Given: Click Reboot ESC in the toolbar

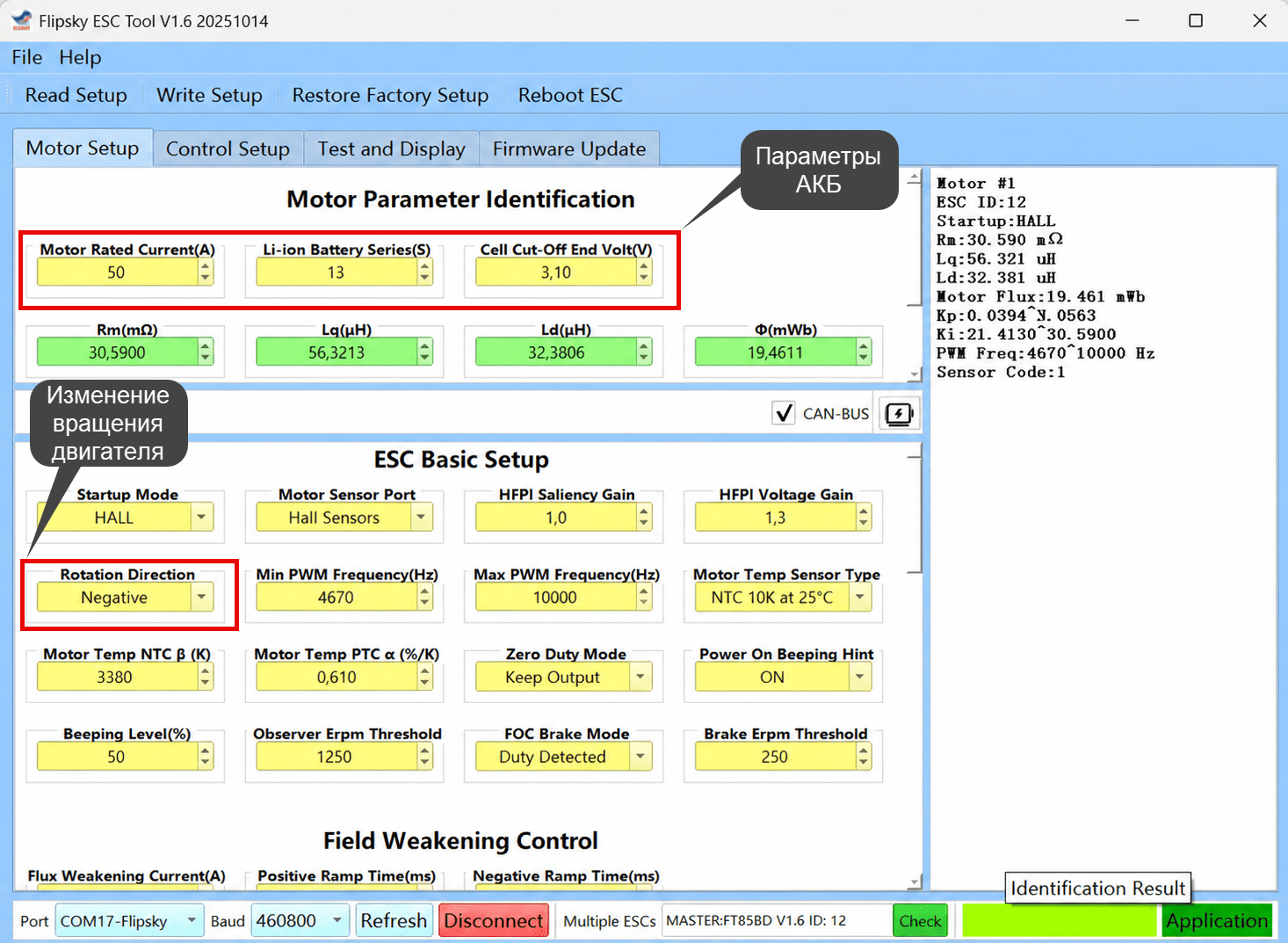Looking at the screenshot, I should coord(570,95).
